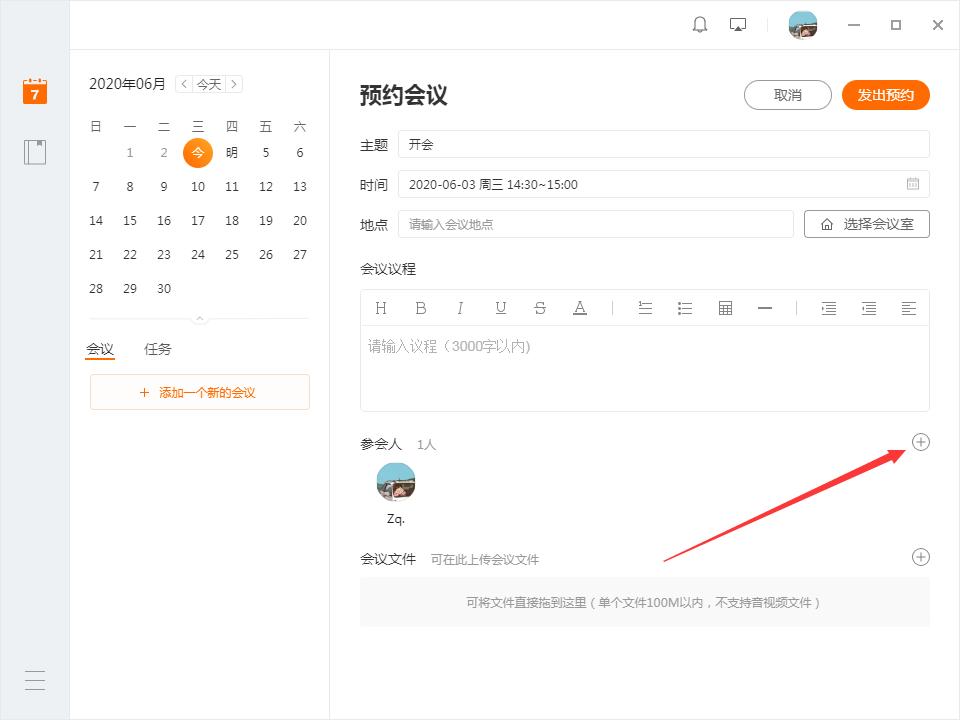This screenshot has width=960, height=720.
Task: Click the 发出预约 button
Action: [885, 95]
